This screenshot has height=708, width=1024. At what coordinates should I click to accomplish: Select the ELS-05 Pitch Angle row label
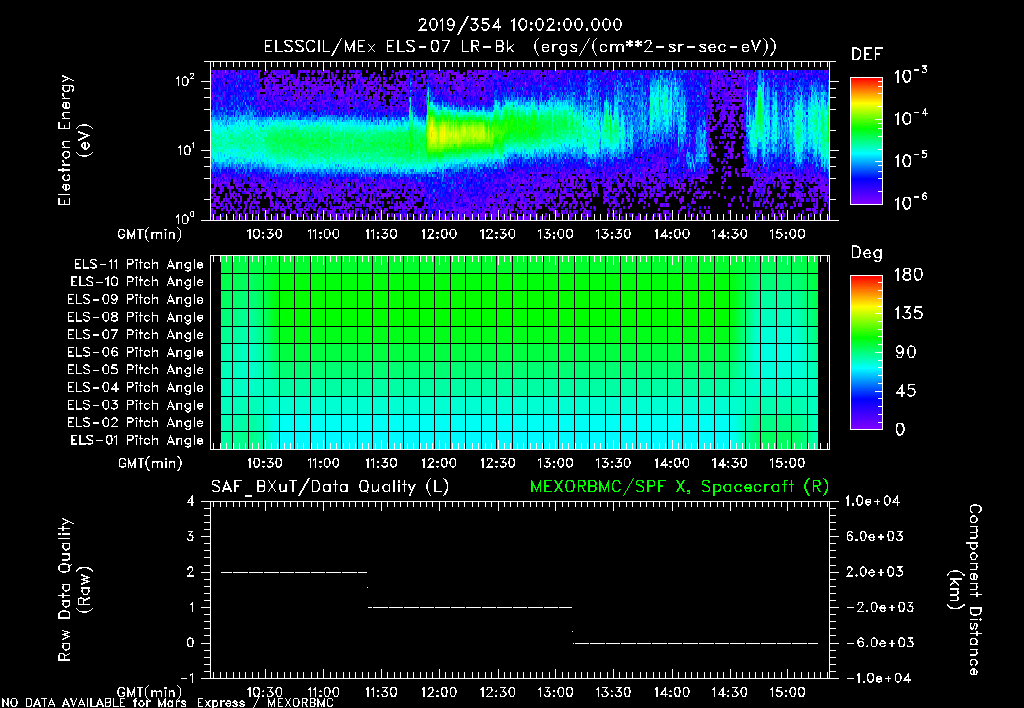pyautogui.click(x=135, y=370)
